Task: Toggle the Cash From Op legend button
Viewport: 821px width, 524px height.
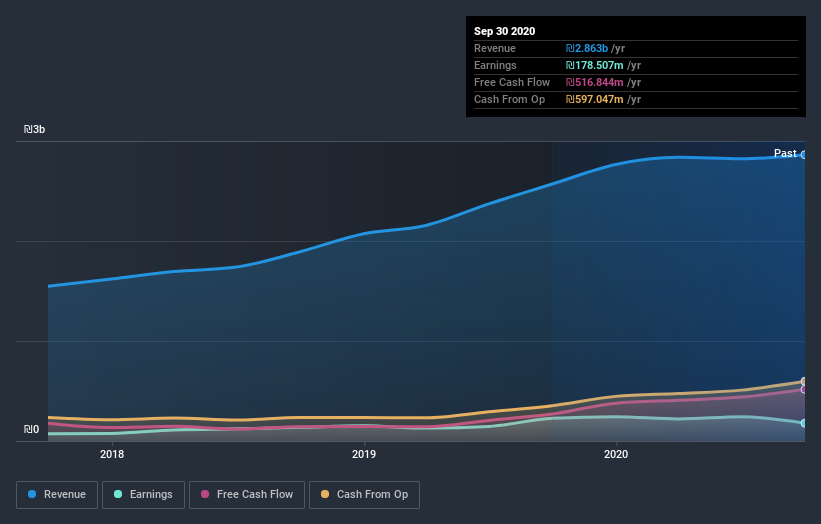Action: [x=364, y=495]
